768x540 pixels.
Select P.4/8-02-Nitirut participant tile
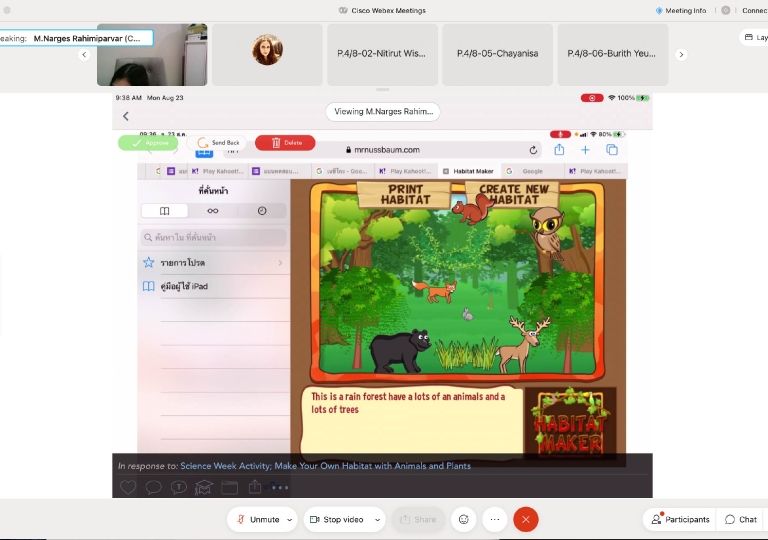[383, 54]
